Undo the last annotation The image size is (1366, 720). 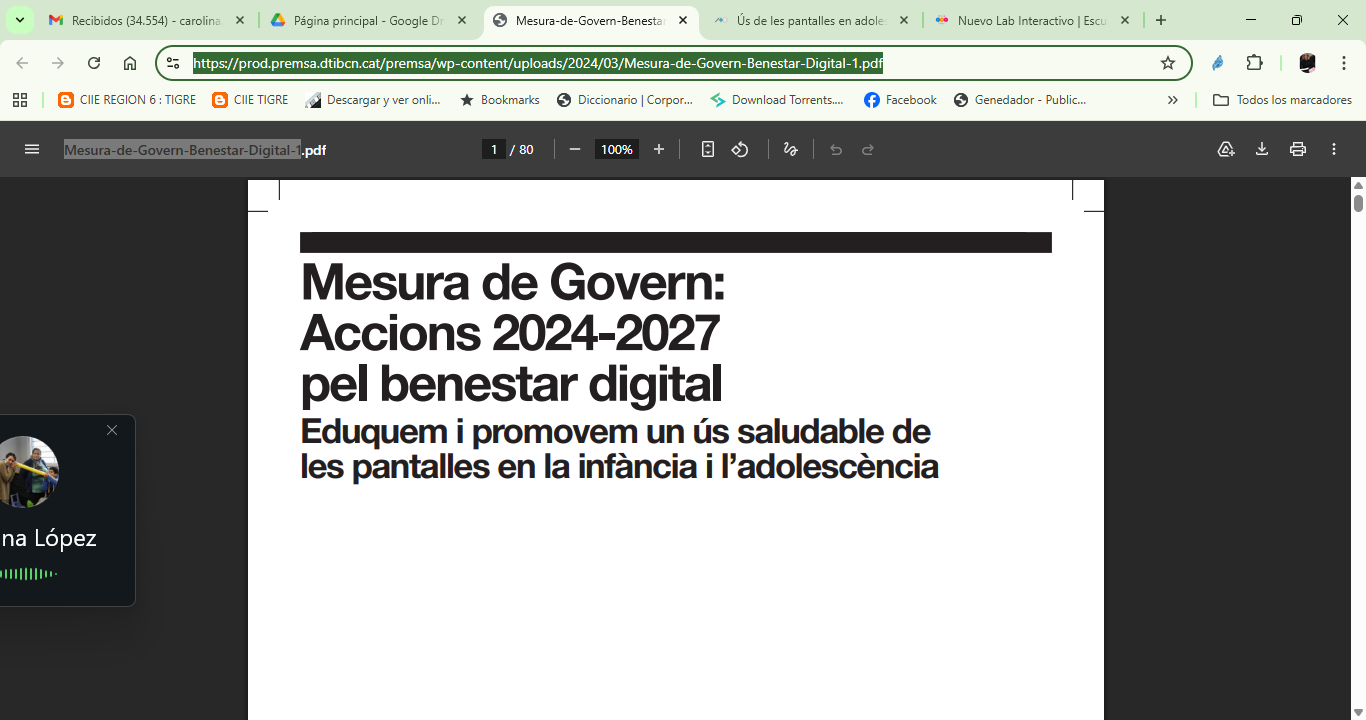coord(836,148)
